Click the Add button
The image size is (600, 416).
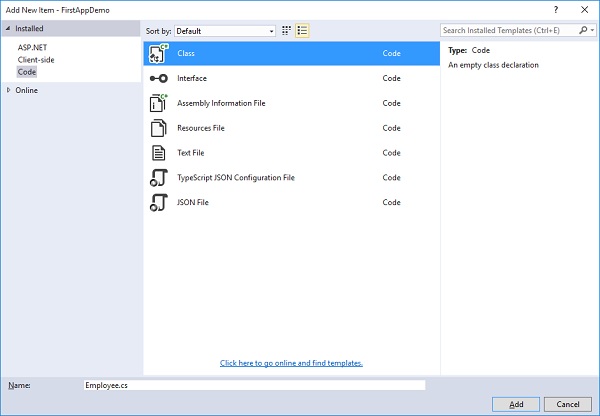point(515,404)
